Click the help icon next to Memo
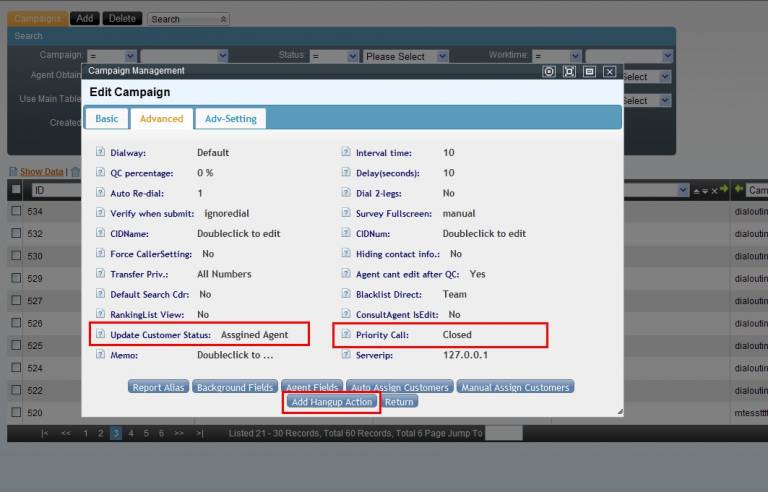The image size is (768, 492). pos(100,355)
